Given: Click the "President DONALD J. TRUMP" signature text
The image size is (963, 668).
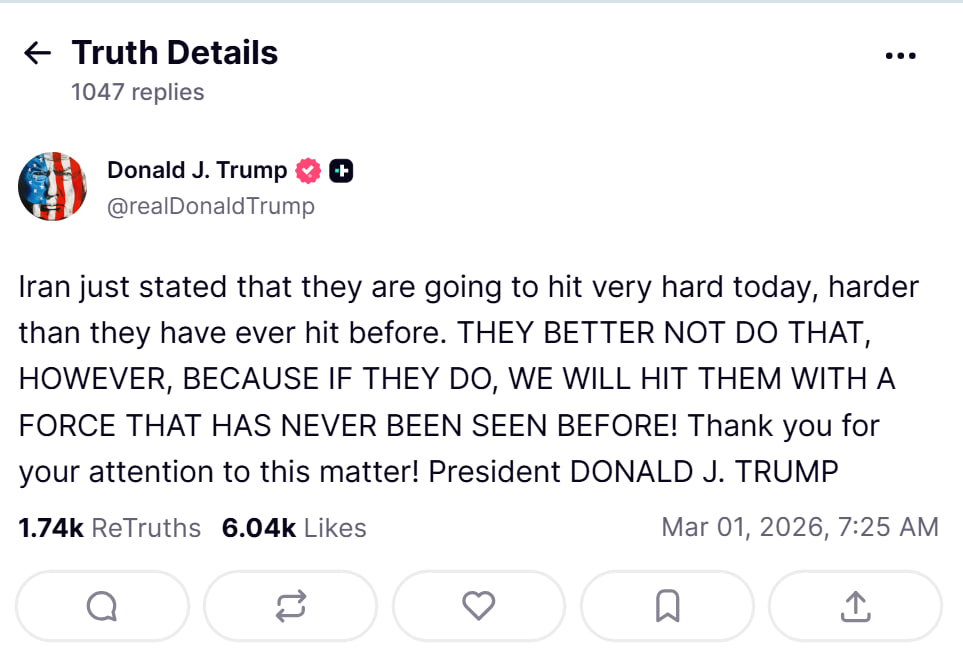Looking at the screenshot, I should 633,471.
